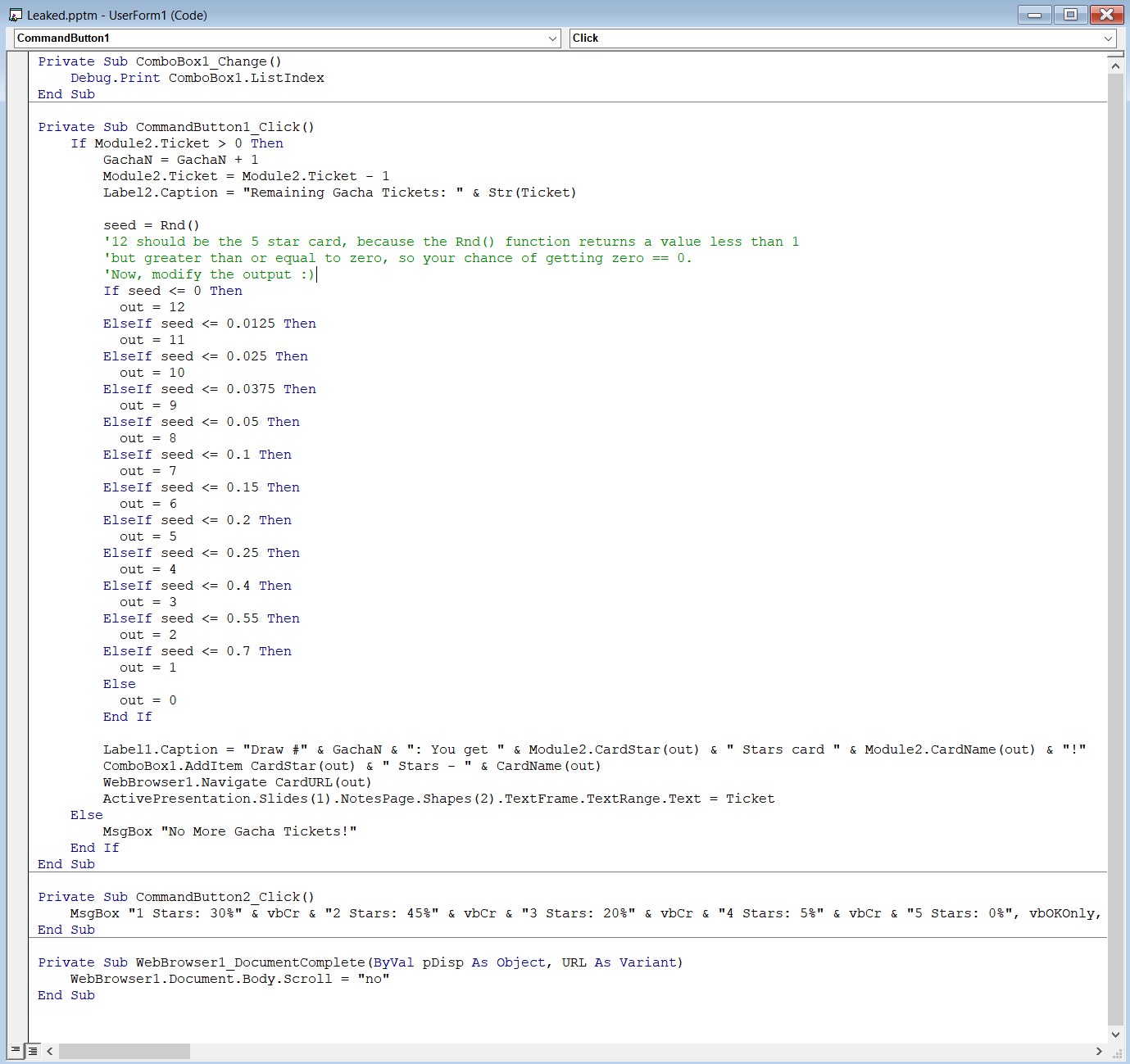Click the 'out = 2' line

point(148,635)
